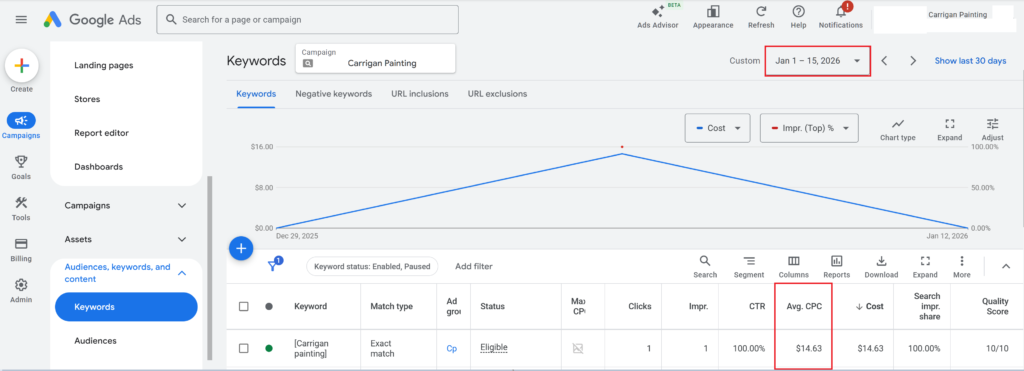The image size is (1024, 371).
Task: Switch to the Keywords tab
Action: pos(256,94)
